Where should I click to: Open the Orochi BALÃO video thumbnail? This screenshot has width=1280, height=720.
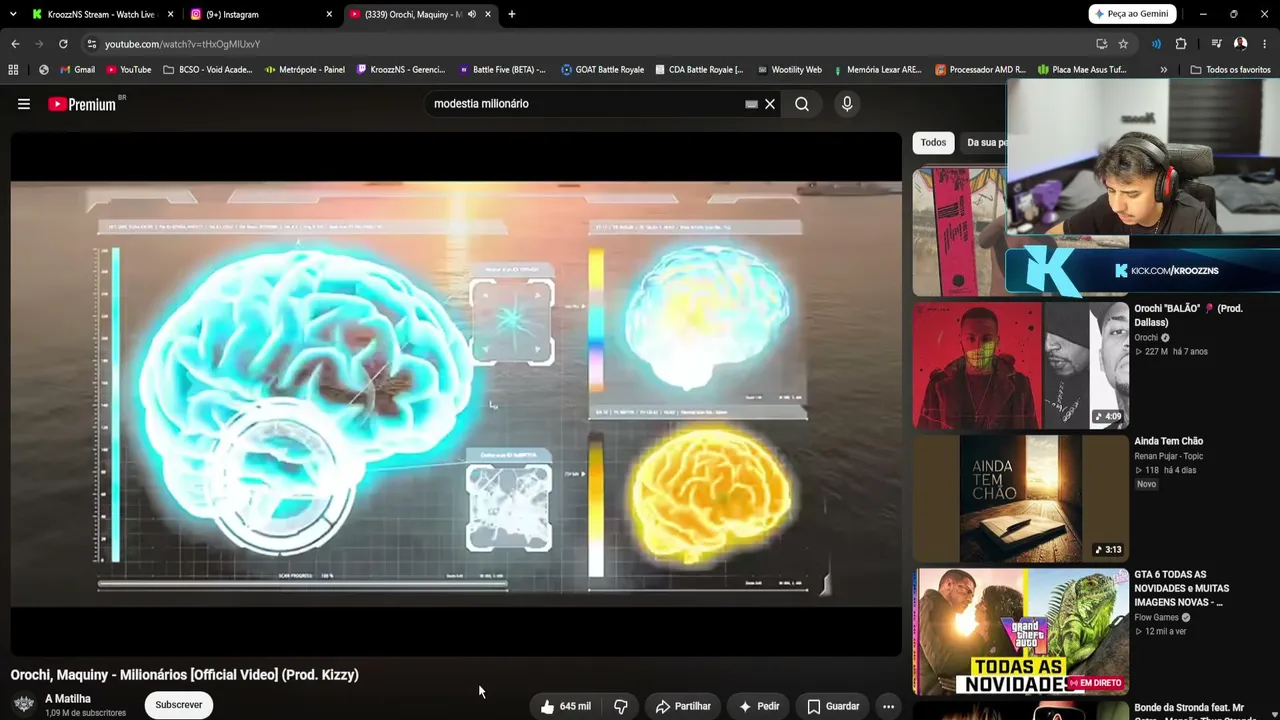pyautogui.click(x=1021, y=365)
